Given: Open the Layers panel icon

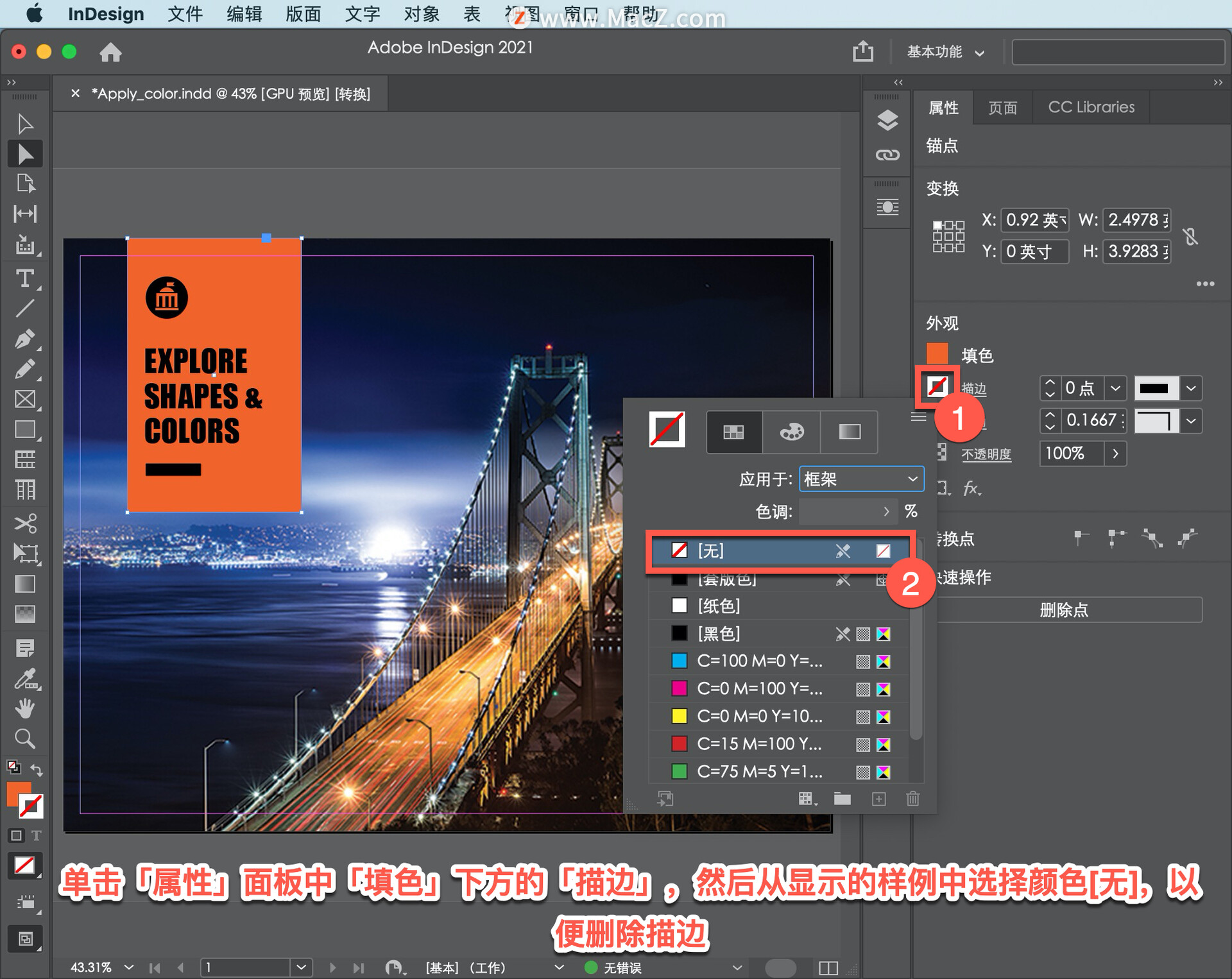Looking at the screenshot, I should coord(887,121).
